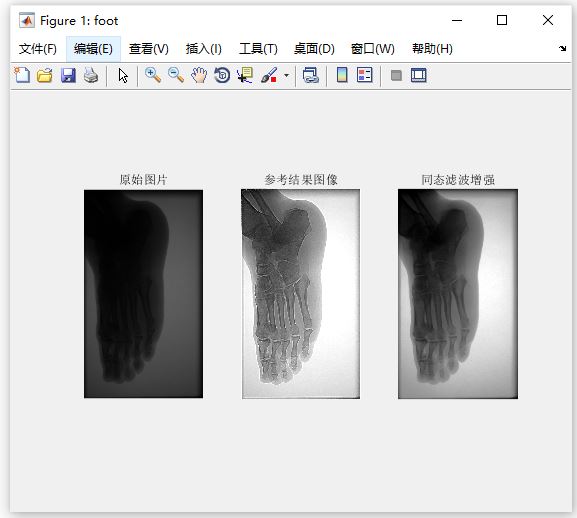Expand the toolbar dock arrow at right

tap(562, 49)
